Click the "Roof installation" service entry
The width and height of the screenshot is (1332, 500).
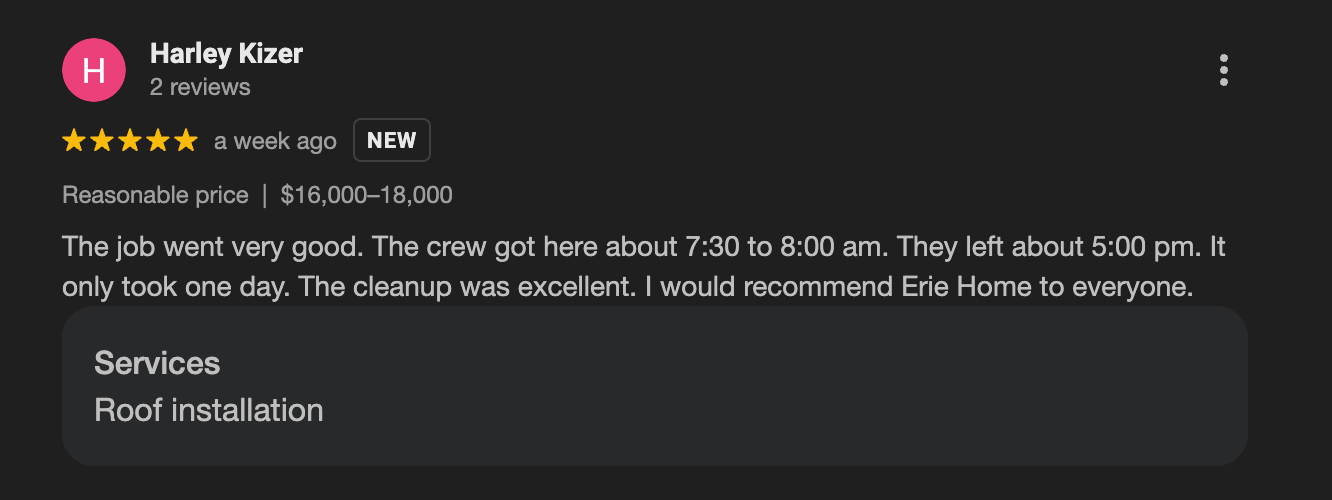[209, 410]
